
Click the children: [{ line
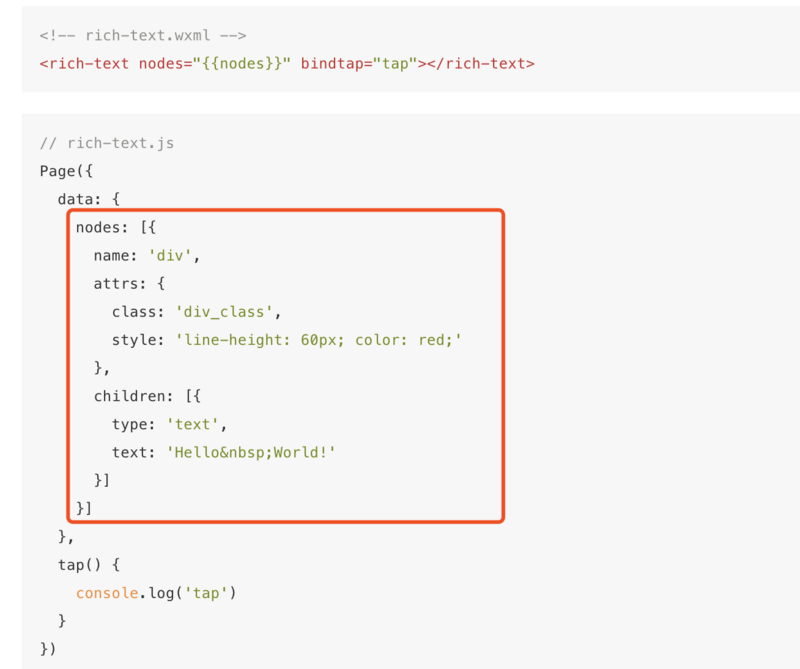[x=148, y=396]
